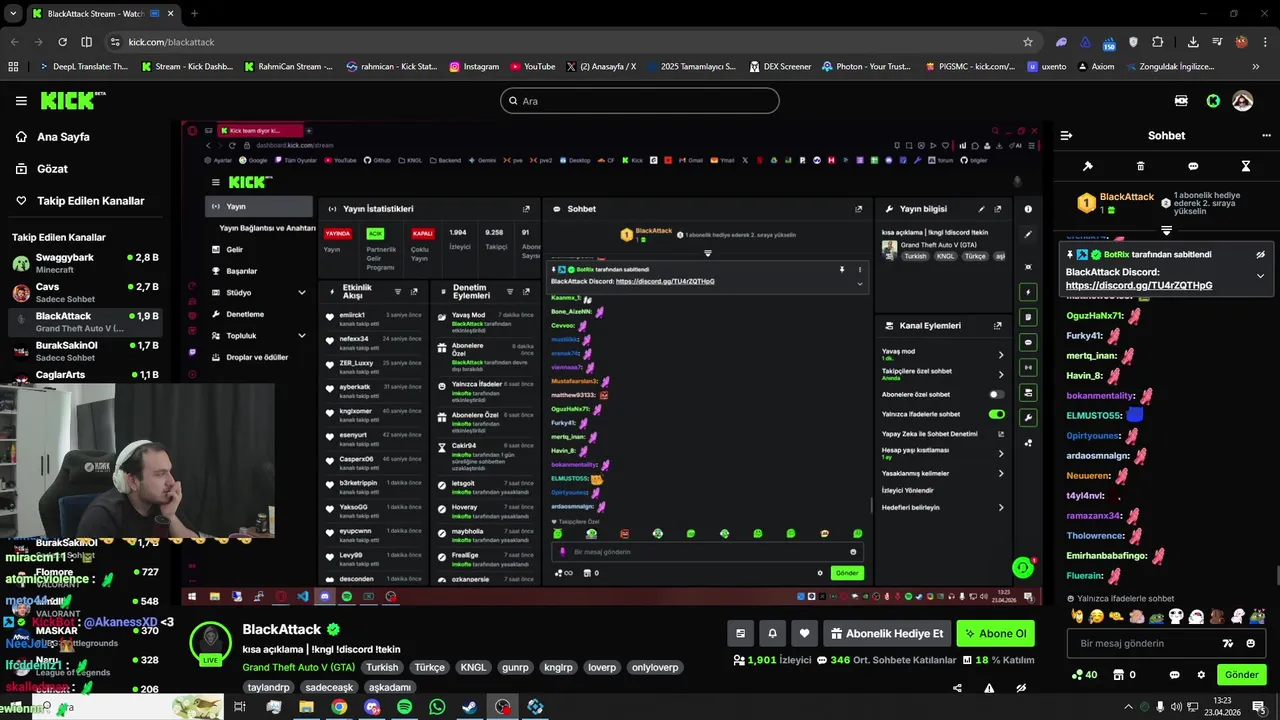Select the Turkish category tag
The height and width of the screenshot is (720, 1280).
pos(382,667)
